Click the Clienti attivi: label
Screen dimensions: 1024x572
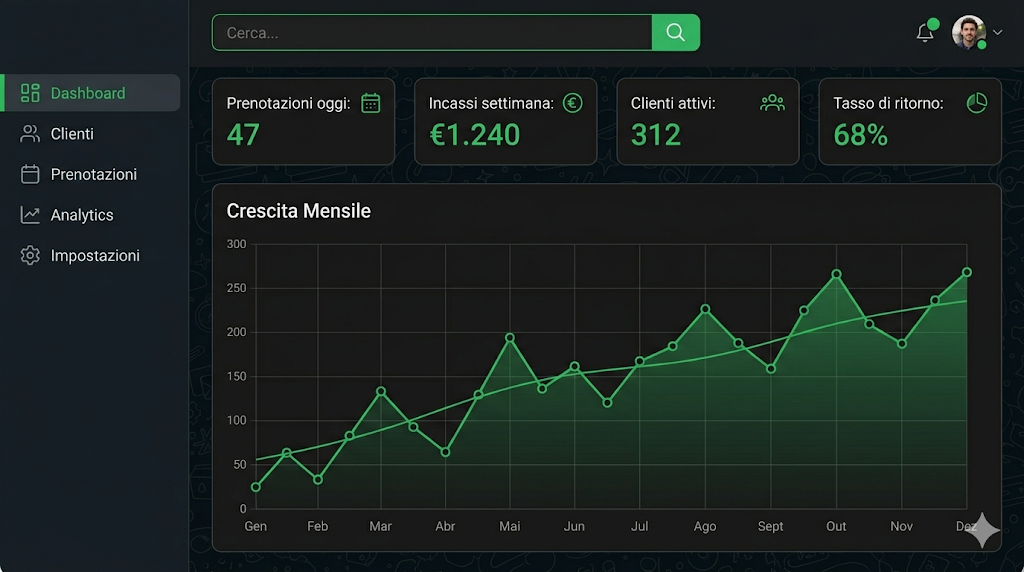(673, 103)
